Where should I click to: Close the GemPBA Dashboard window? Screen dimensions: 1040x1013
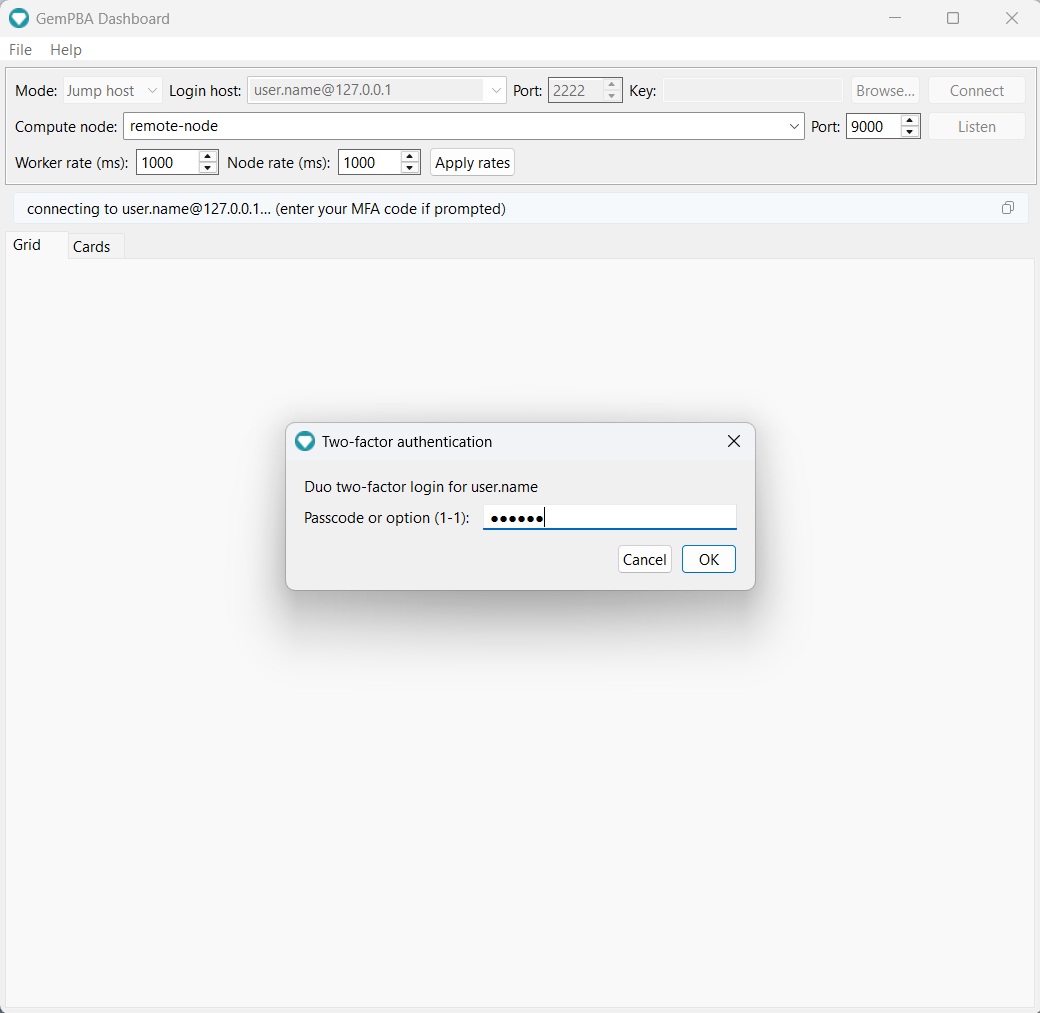(x=1011, y=18)
